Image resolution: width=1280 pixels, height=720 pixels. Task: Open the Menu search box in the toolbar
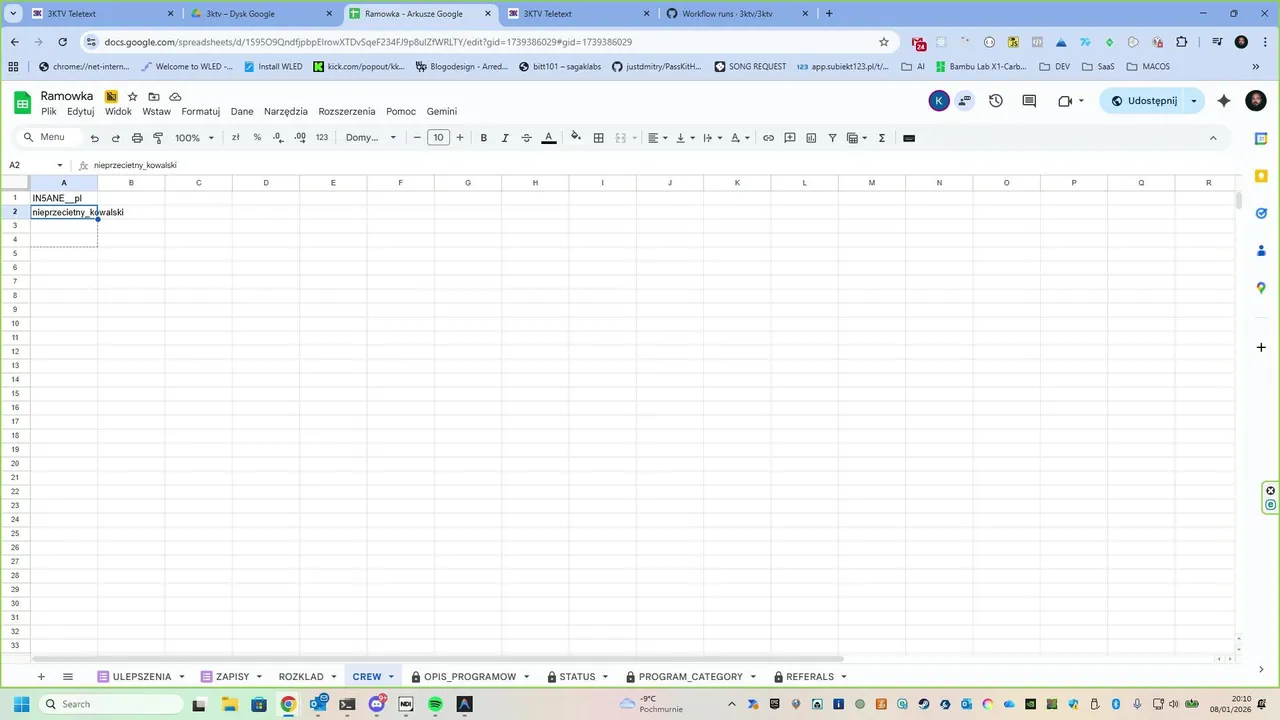tap(46, 138)
